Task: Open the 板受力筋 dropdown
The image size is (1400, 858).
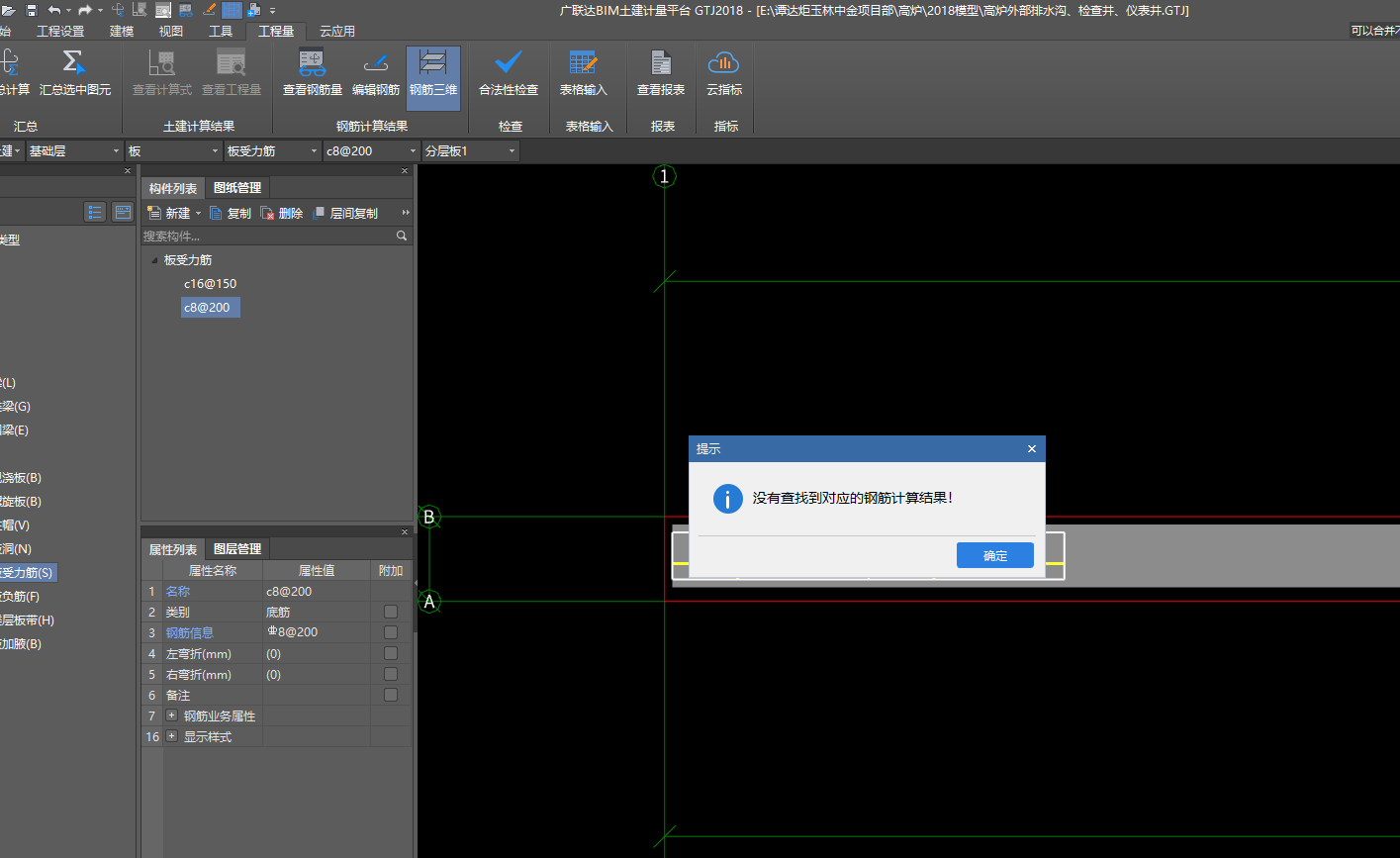Action: [x=272, y=150]
